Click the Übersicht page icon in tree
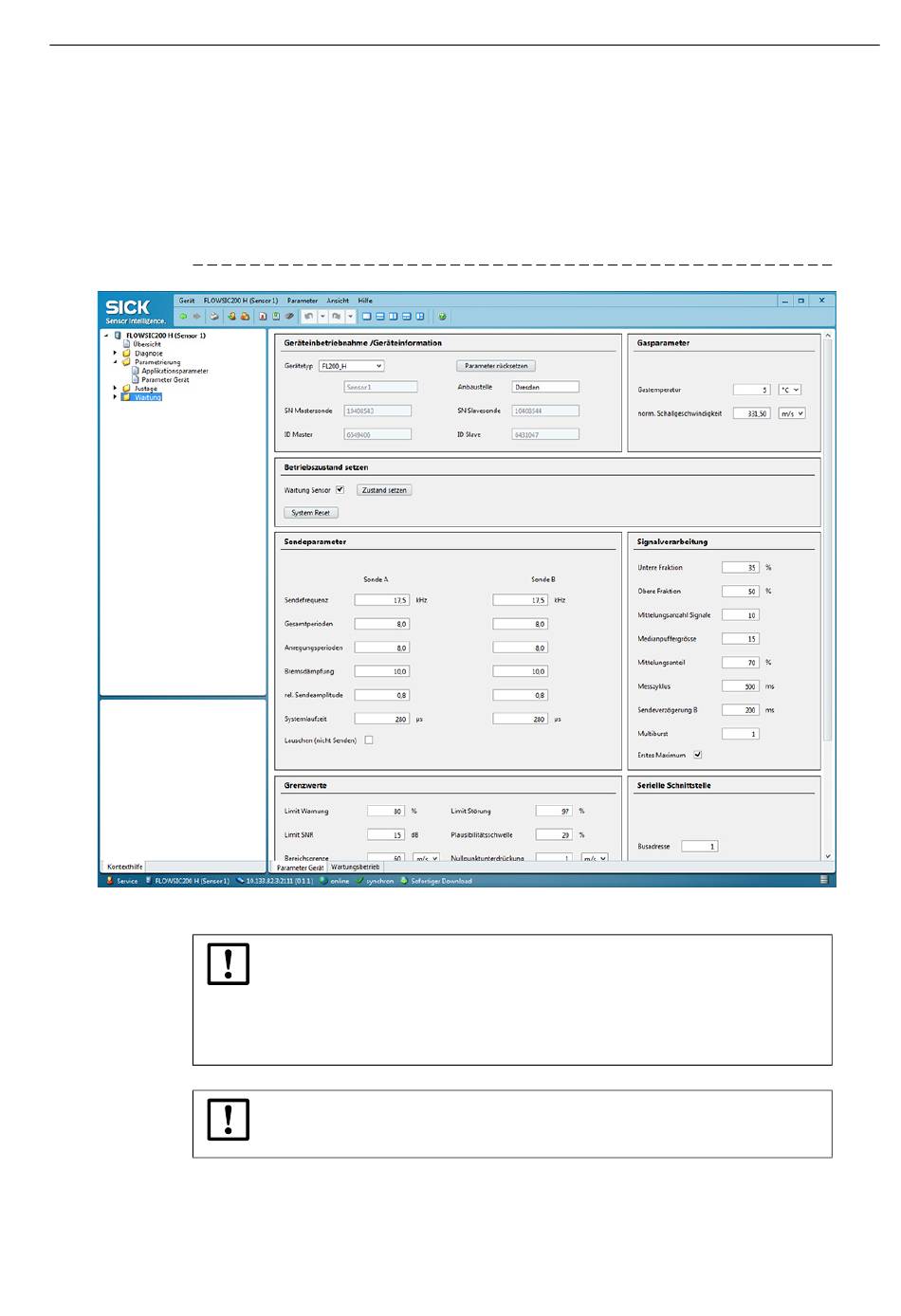Screen dimensions: 901x1316 [x=126, y=344]
